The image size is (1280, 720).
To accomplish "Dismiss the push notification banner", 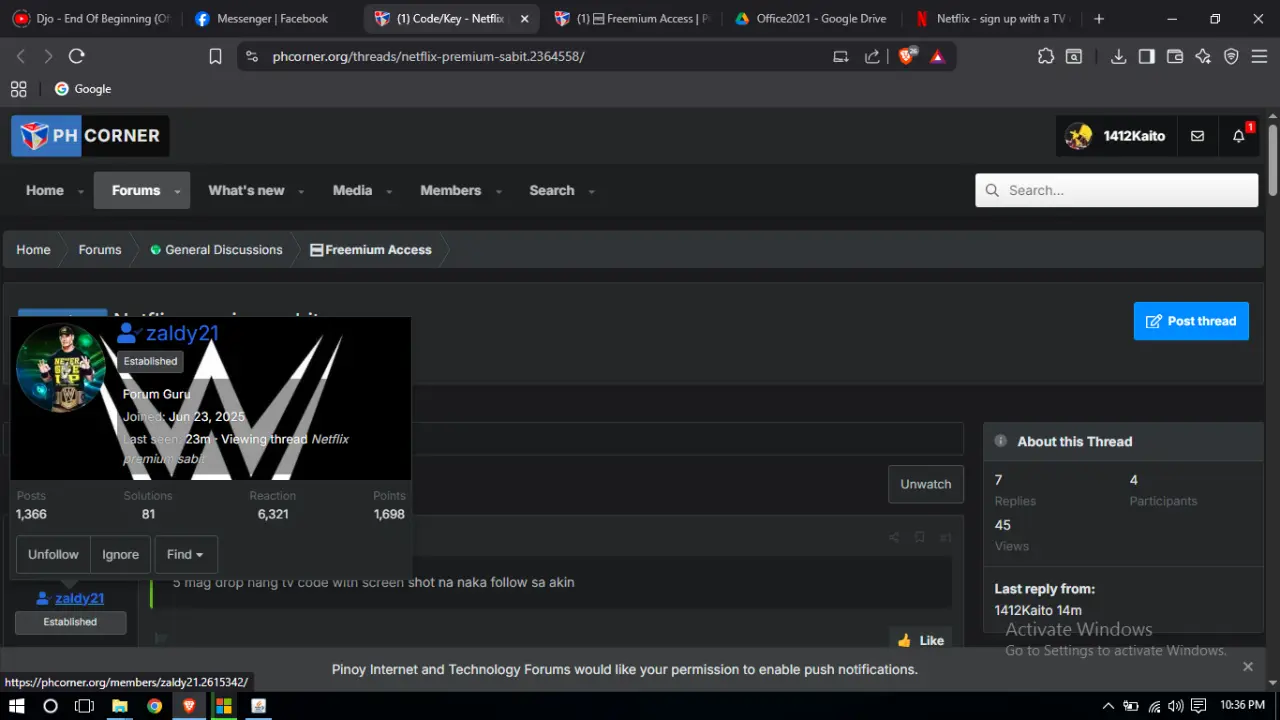I will tap(1248, 667).
